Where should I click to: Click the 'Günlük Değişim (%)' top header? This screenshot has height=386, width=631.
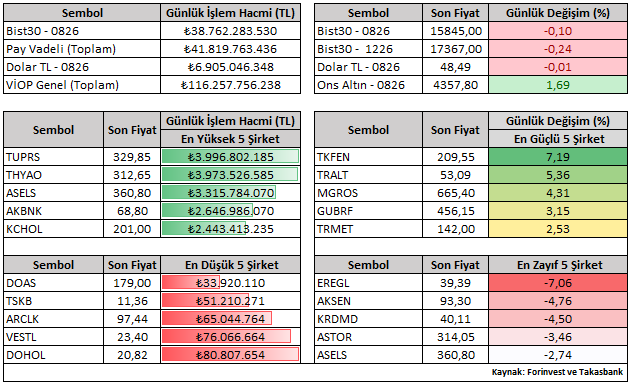(558, 13)
